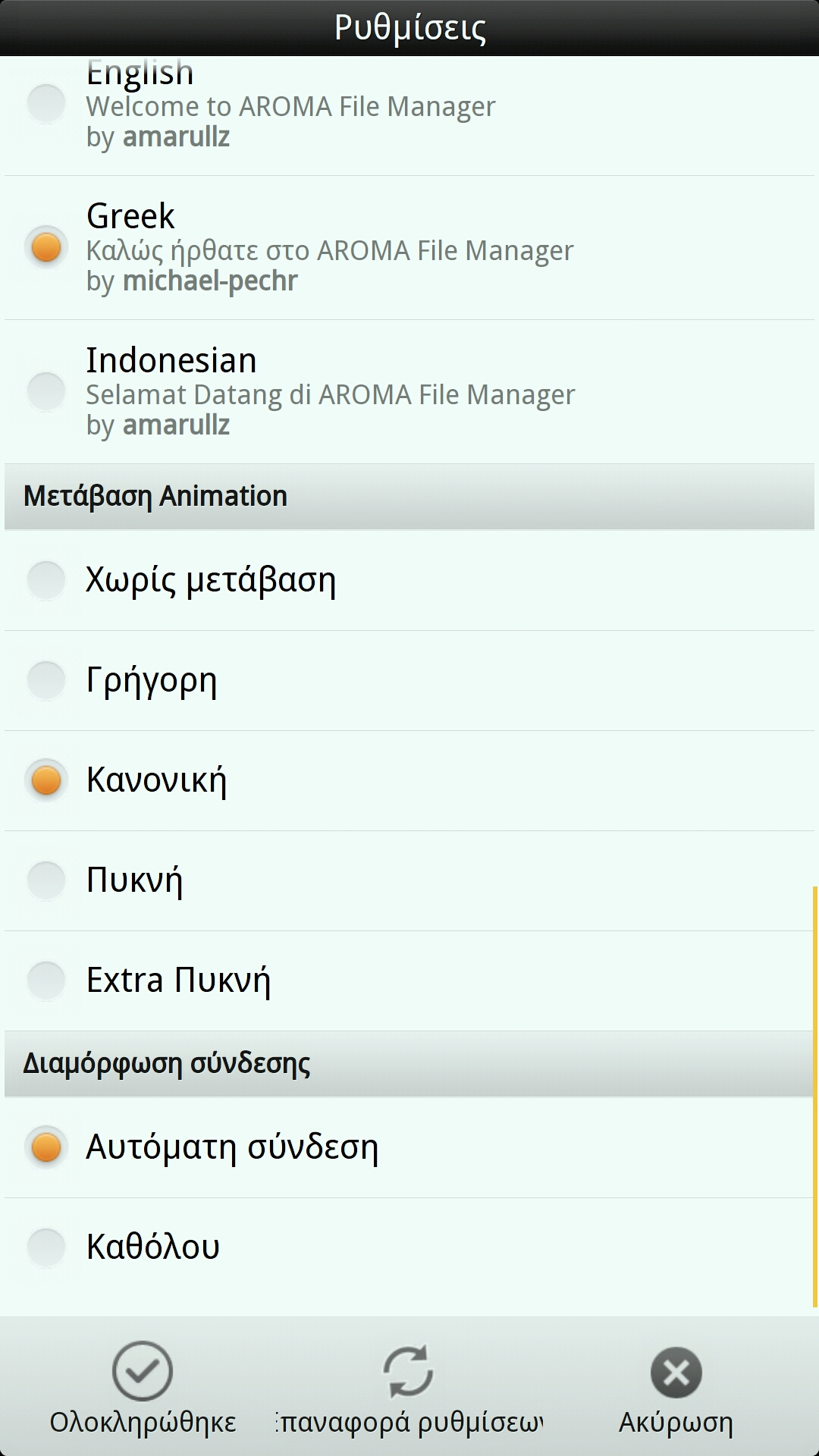Viewport: 819px width, 1456px height.
Task: Select the Καθόλου radio button
Action: [46, 1247]
